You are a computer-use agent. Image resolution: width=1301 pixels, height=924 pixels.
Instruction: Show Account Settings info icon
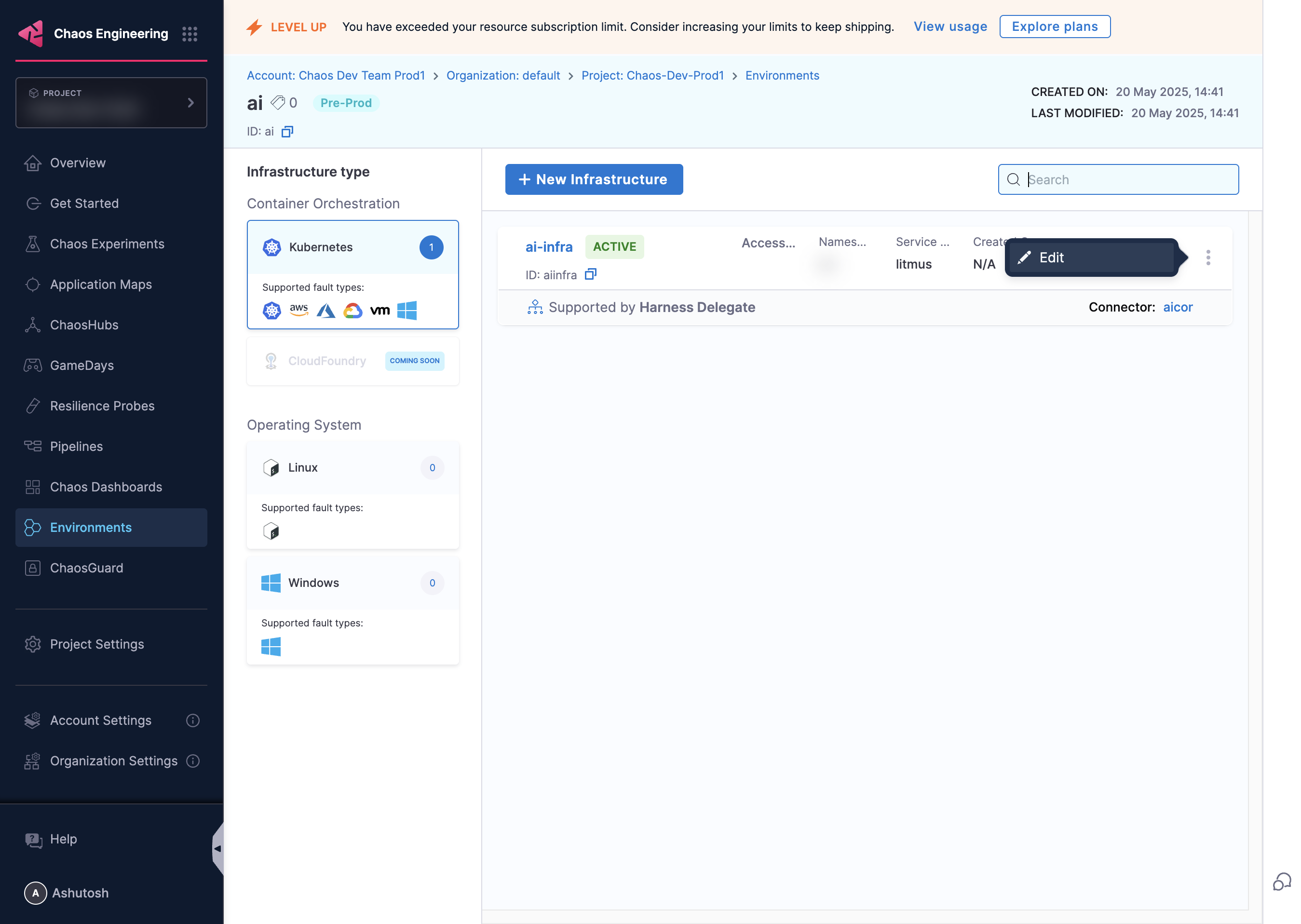tap(193, 720)
